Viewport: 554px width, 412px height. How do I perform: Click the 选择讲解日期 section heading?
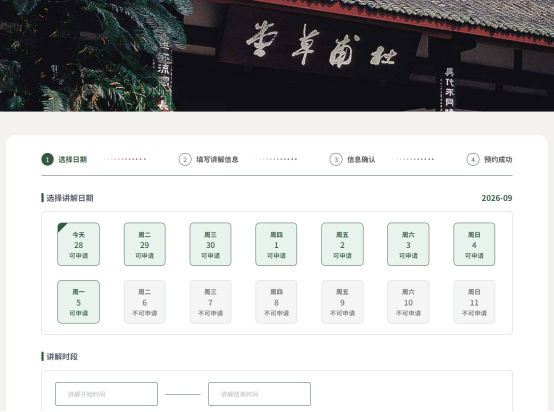[x=70, y=198]
